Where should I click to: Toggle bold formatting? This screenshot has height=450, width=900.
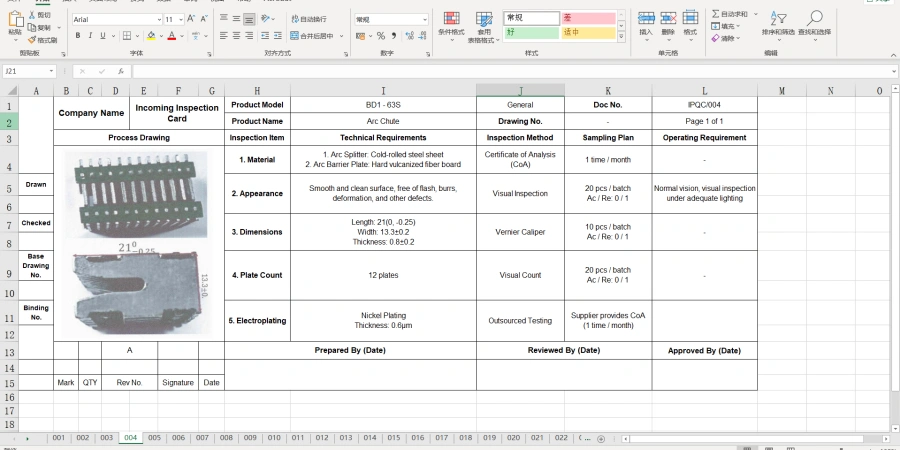click(77, 36)
